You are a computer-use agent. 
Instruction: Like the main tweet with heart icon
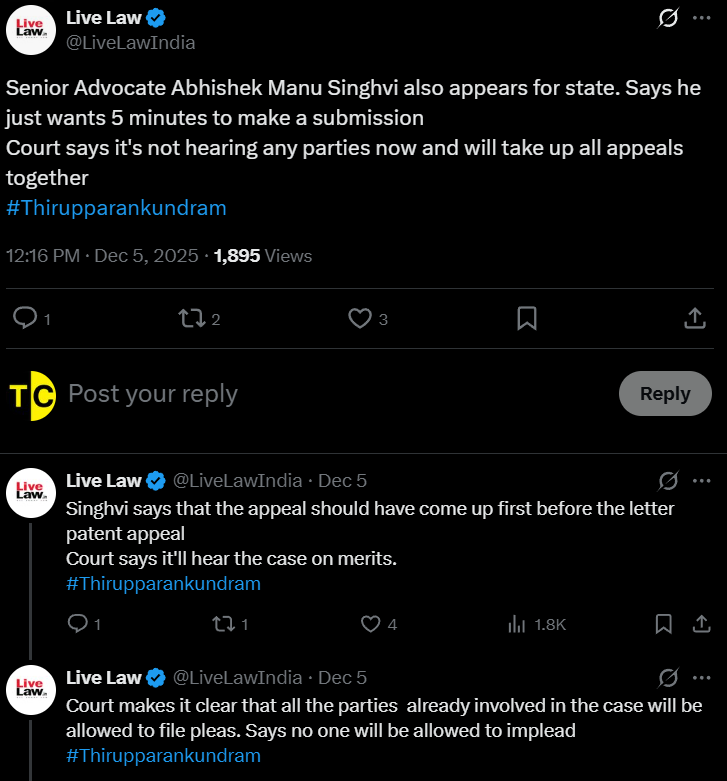pos(359,318)
